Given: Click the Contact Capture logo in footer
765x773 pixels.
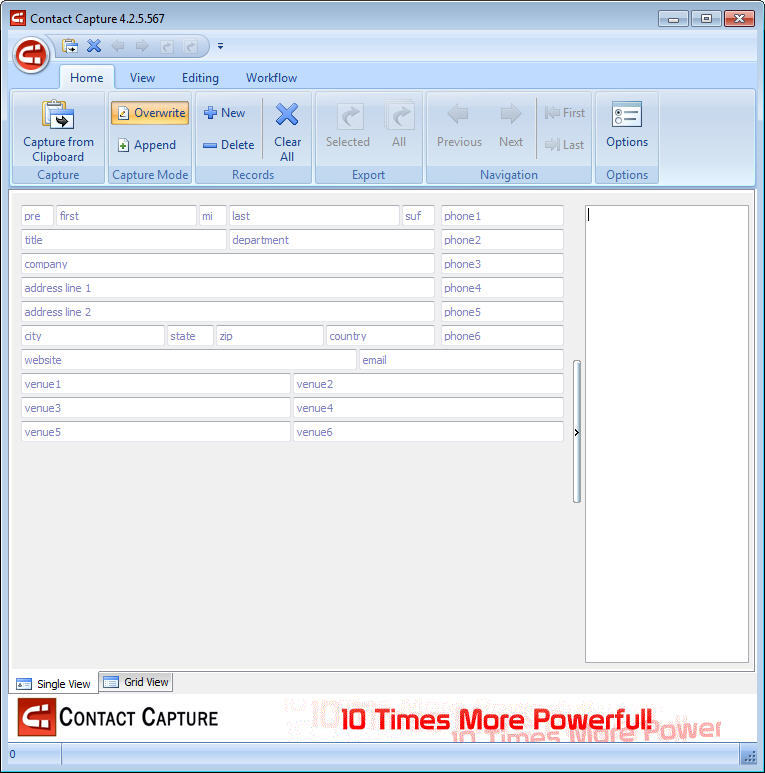Looking at the screenshot, I should coord(118,717).
